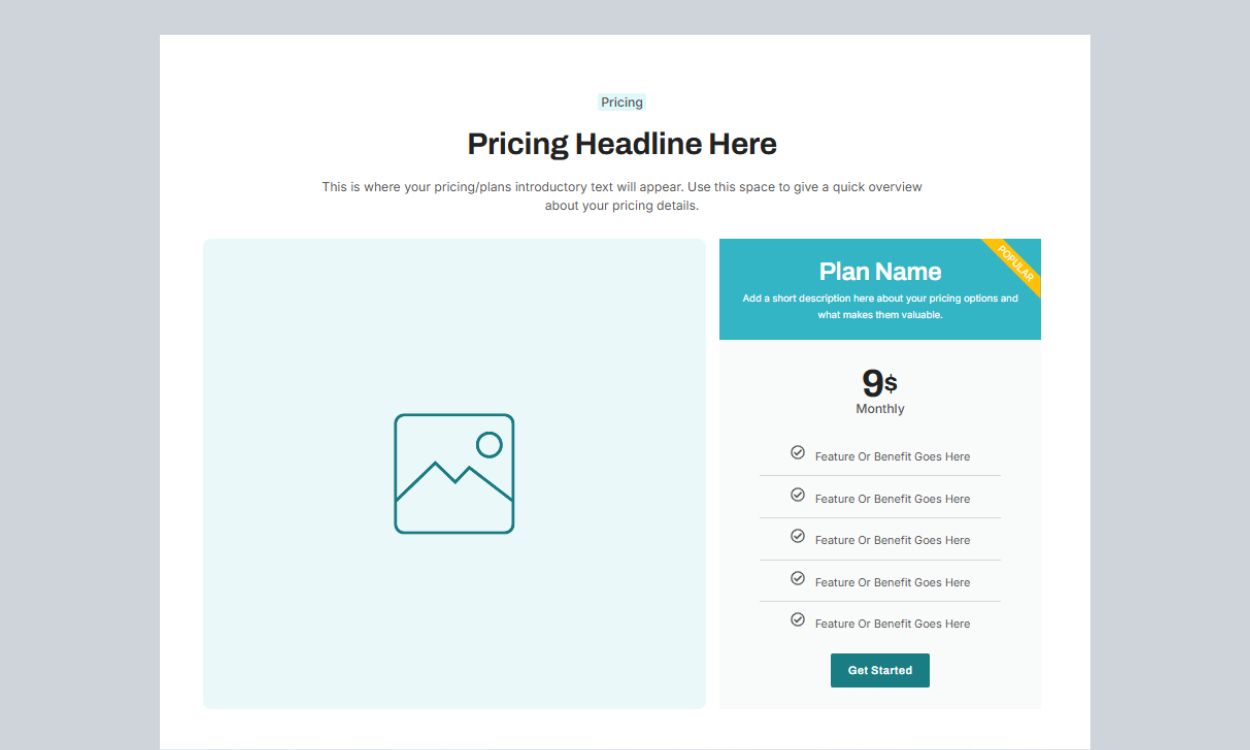Screen dimensions: 1250x750
Task: Click the small Pricing tag label
Action: (x=622, y=102)
